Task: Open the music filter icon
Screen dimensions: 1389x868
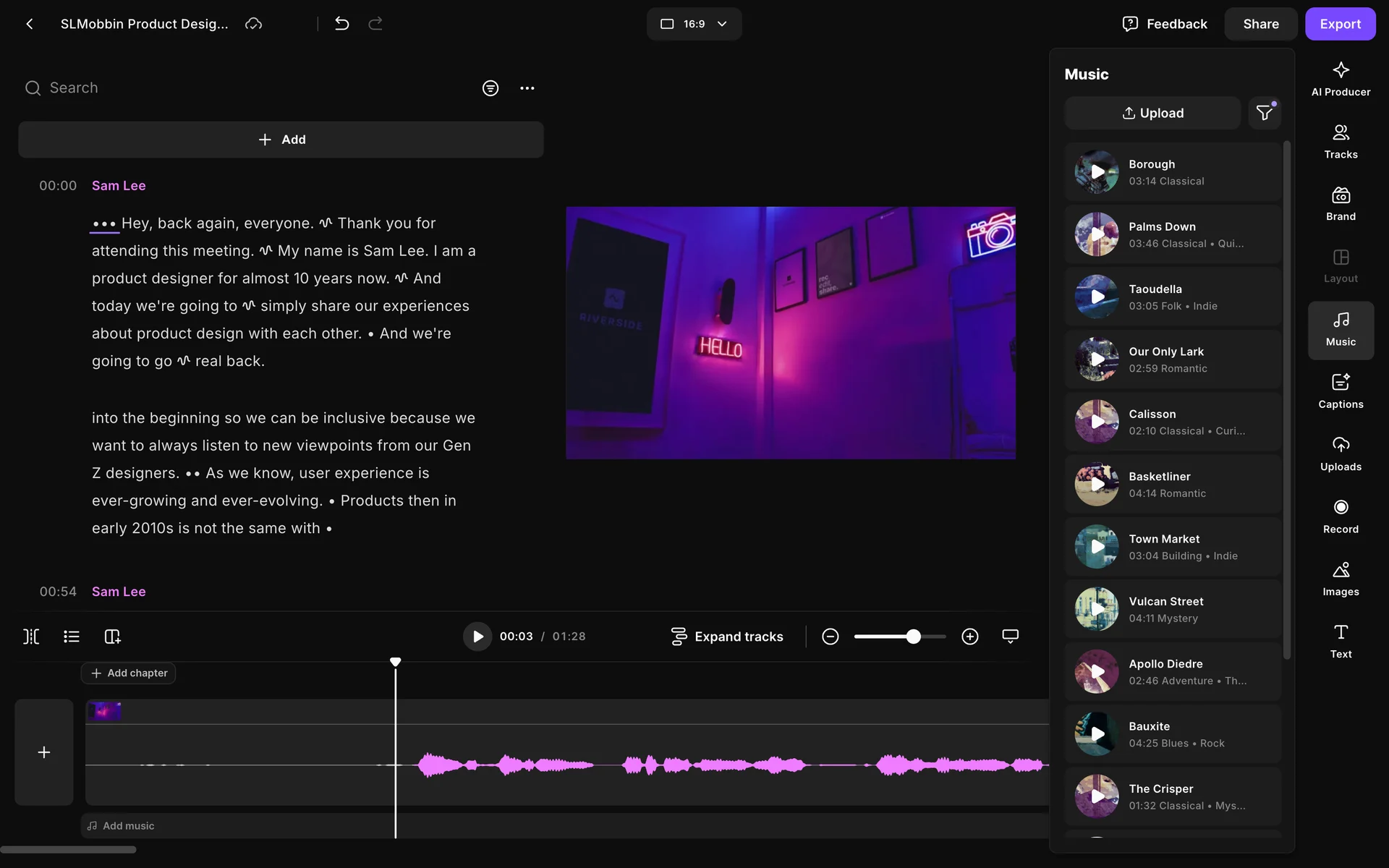Action: [x=1264, y=113]
